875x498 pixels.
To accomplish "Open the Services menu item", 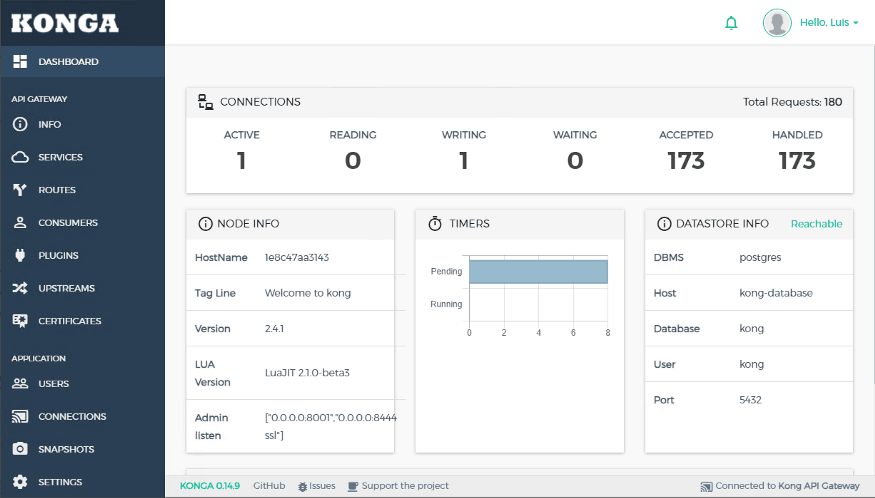I will tap(83, 157).
